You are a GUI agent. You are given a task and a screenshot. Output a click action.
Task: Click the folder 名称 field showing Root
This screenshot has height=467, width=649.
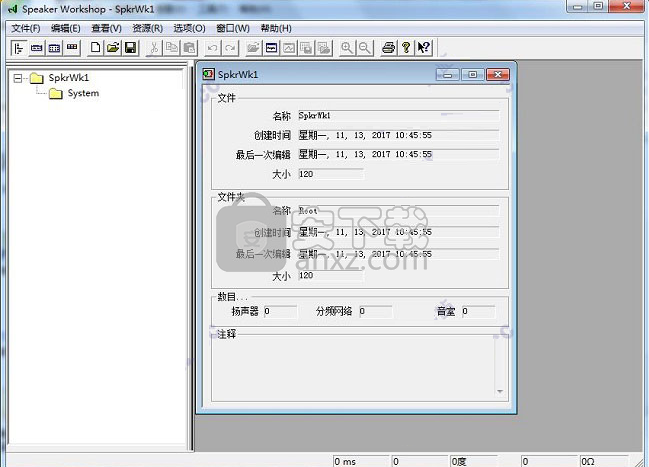(398, 211)
